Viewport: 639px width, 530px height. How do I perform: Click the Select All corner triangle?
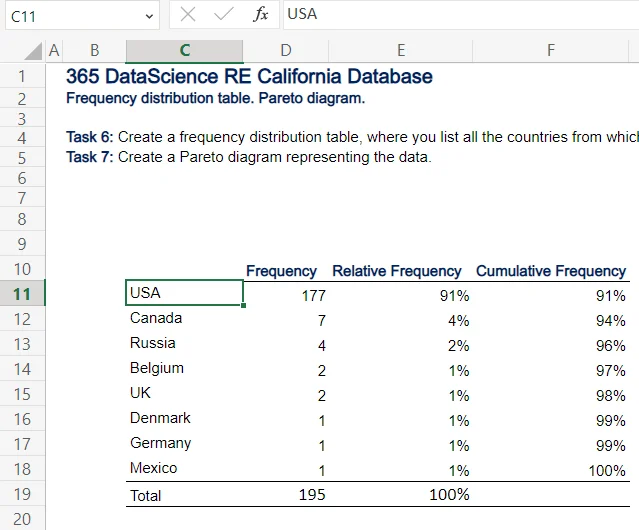[33, 51]
